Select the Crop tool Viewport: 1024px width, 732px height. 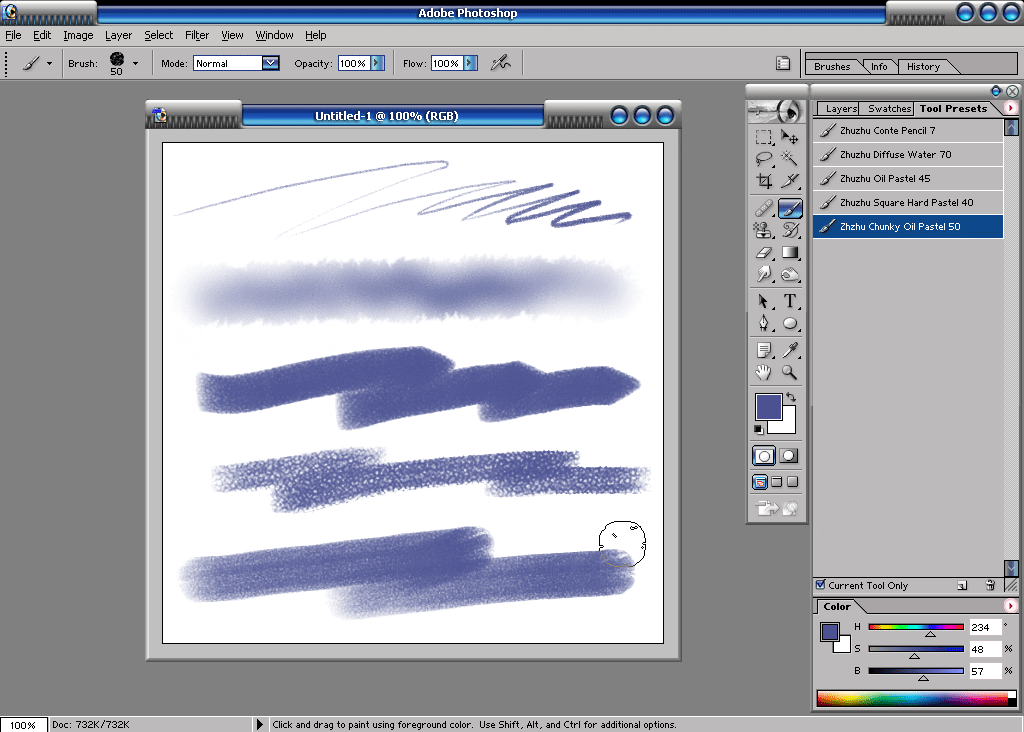pyautogui.click(x=763, y=181)
